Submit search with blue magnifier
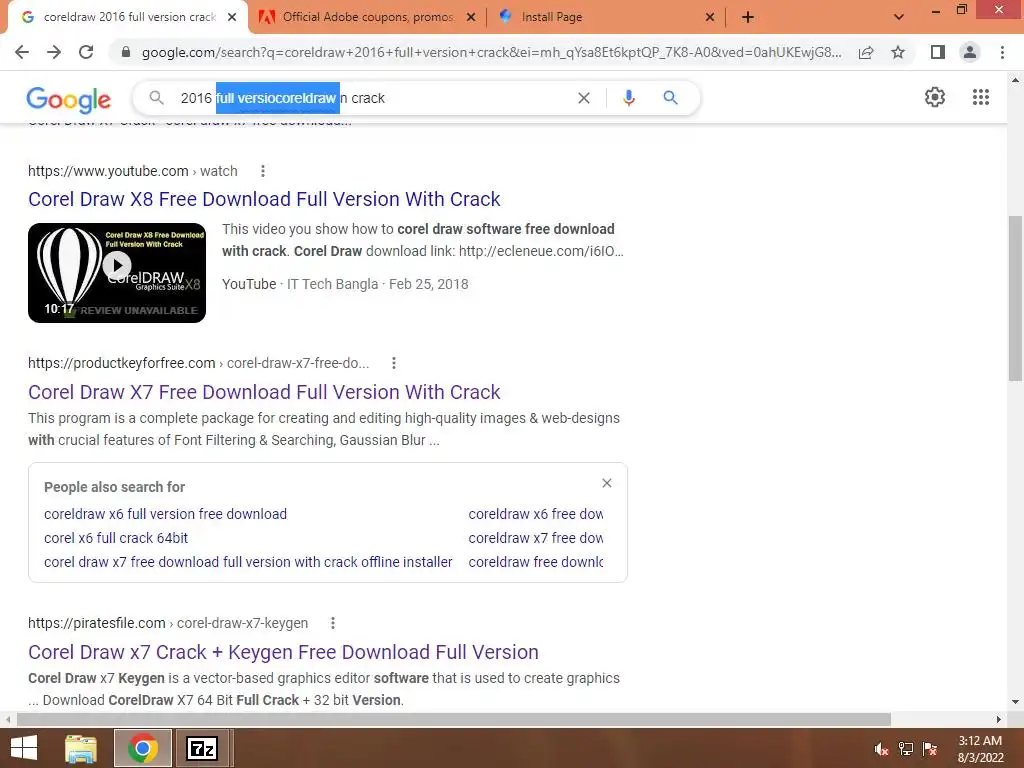The image size is (1024, 768). 670,98
